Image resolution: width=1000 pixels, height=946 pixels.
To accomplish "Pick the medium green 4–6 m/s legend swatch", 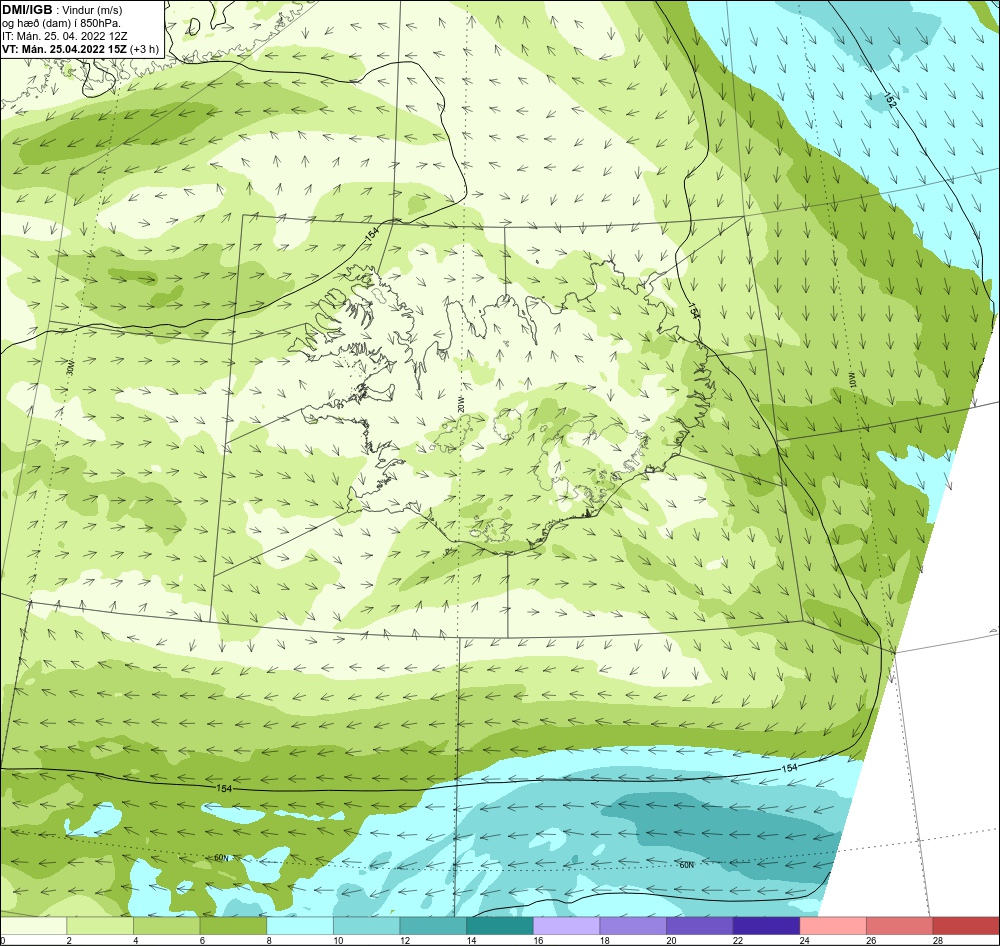I will click(x=166, y=926).
